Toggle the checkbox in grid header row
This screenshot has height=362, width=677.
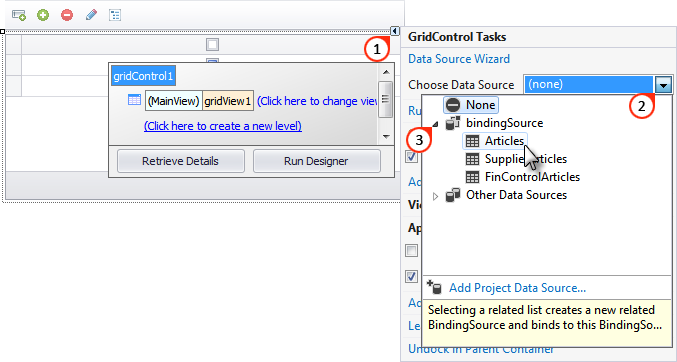pos(212,44)
